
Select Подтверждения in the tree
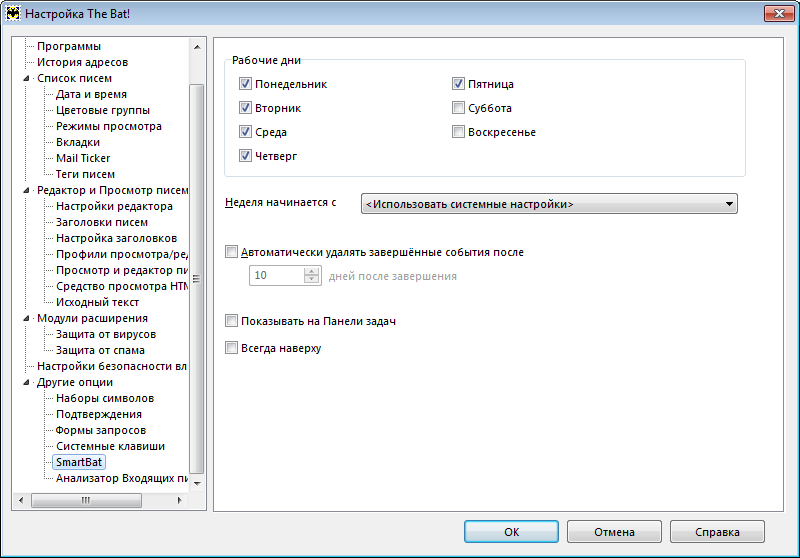click(x=99, y=414)
